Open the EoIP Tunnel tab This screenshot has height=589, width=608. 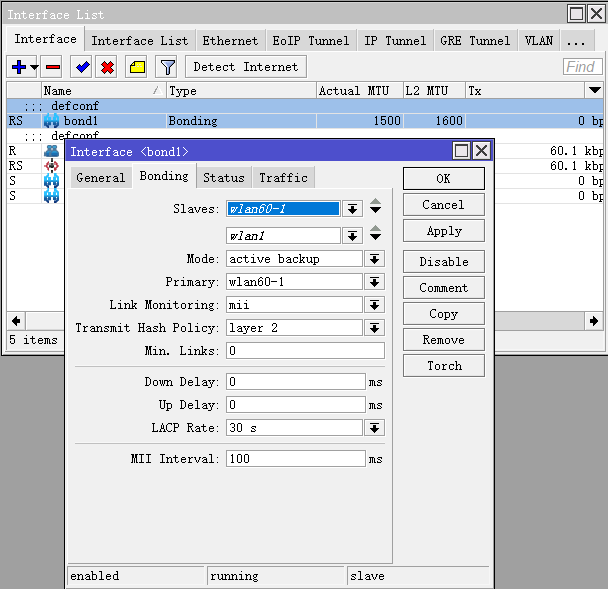point(310,41)
